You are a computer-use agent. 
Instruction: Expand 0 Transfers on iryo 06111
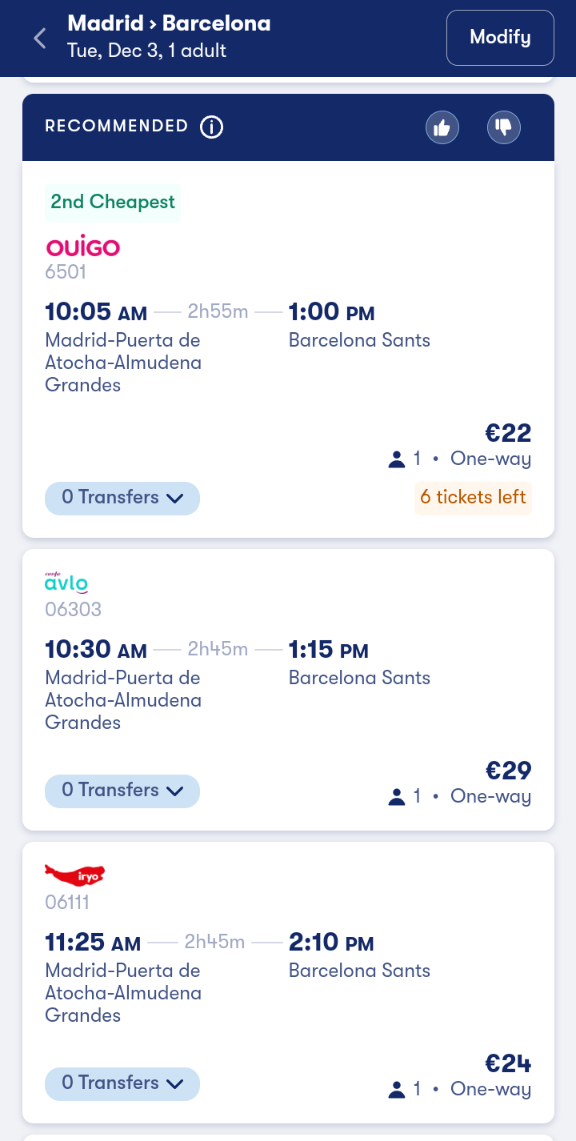(122, 1084)
